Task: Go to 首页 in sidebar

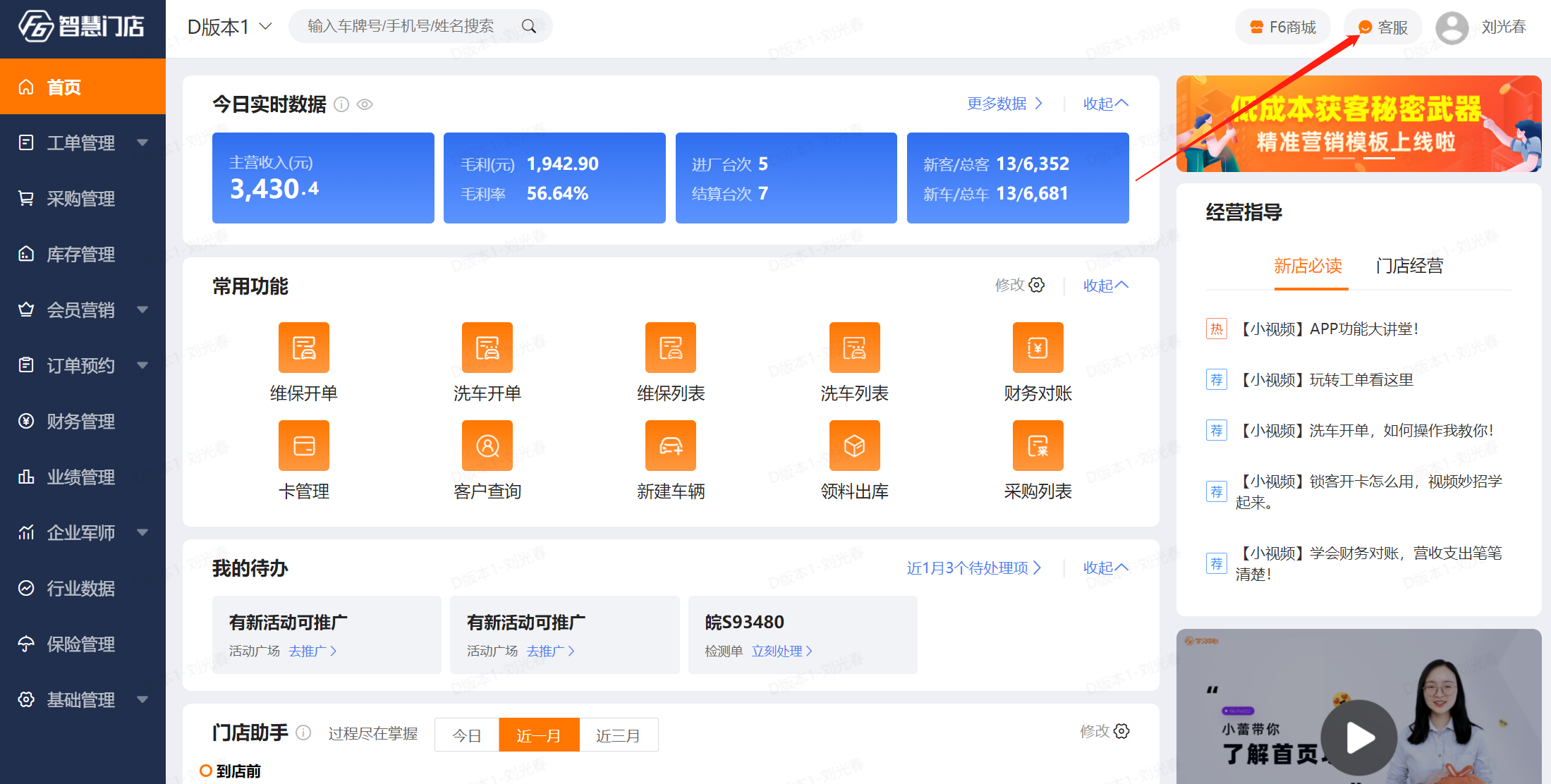Action: pyautogui.click(x=83, y=87)
